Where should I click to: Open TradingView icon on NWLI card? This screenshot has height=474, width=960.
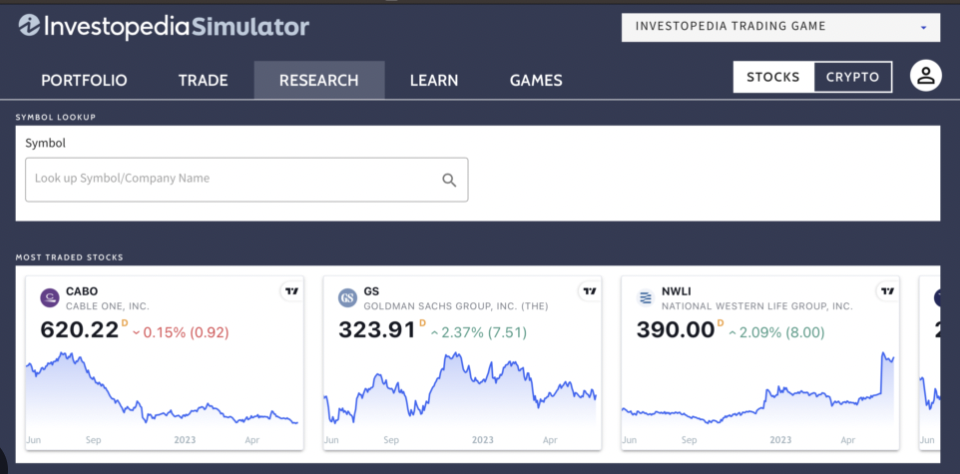pyautogui.click(x=888, y=292)
